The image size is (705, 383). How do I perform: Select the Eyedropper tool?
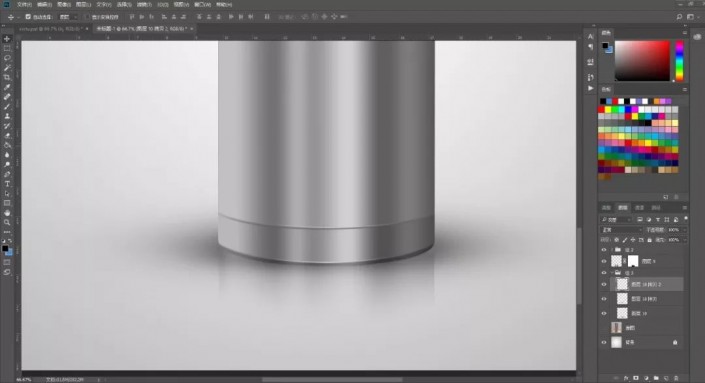coord(7,87)
